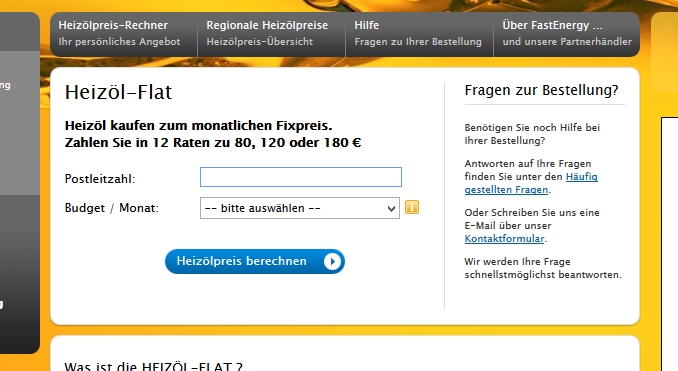Image resolution: width=678 pixels, height=371 pixels.
Task: Click the yellow info icon beside Budget
Action: pos(412,207)
